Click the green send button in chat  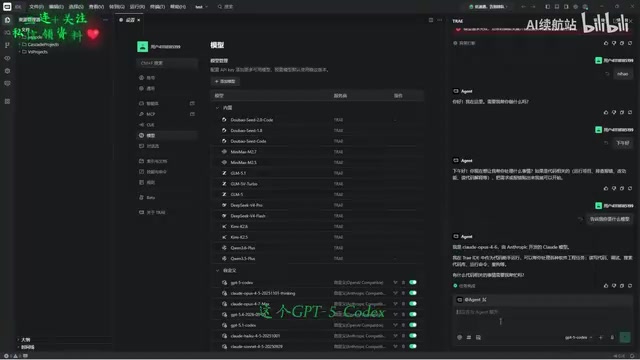pyautogui.click(x=625, y=337)
